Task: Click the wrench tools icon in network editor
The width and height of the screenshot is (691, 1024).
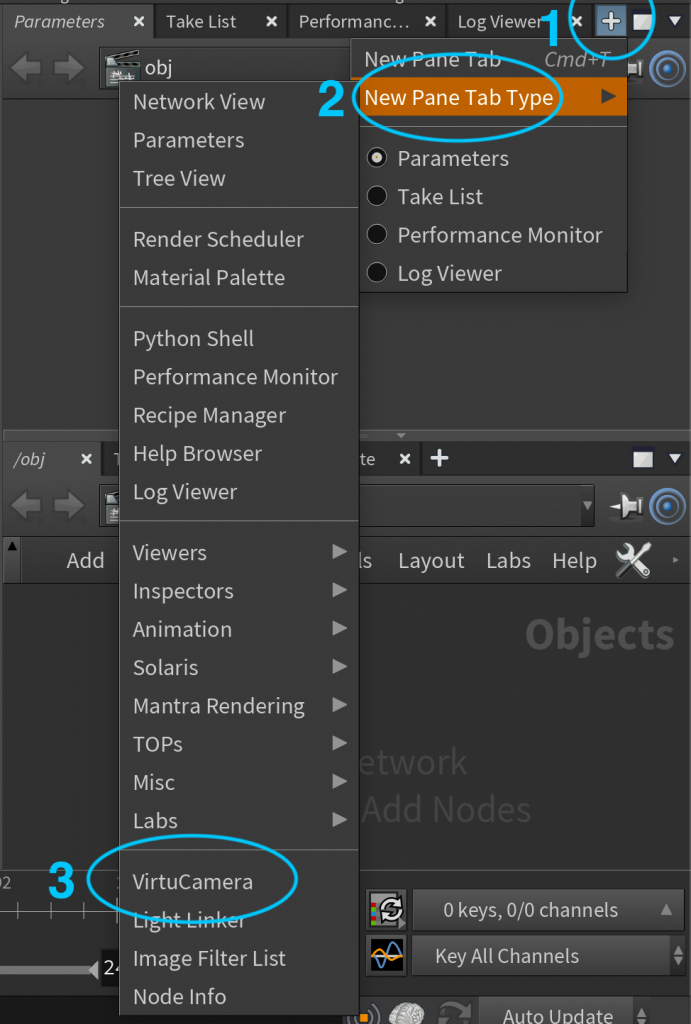Action: pyautogui.click(x=633, y=561)
